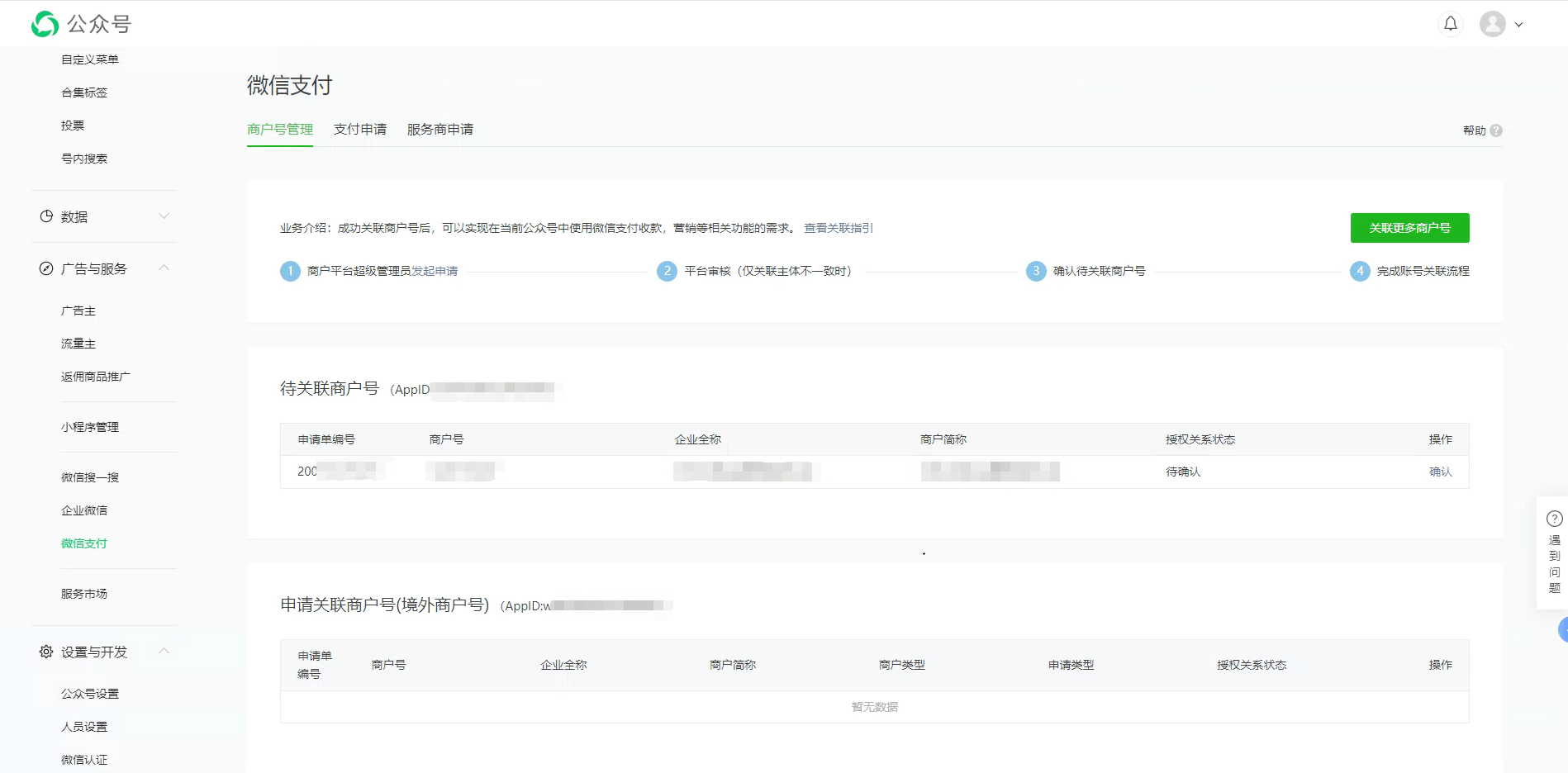
Task: Click 确认 for the pending merchant
Action: point(1440,472)
